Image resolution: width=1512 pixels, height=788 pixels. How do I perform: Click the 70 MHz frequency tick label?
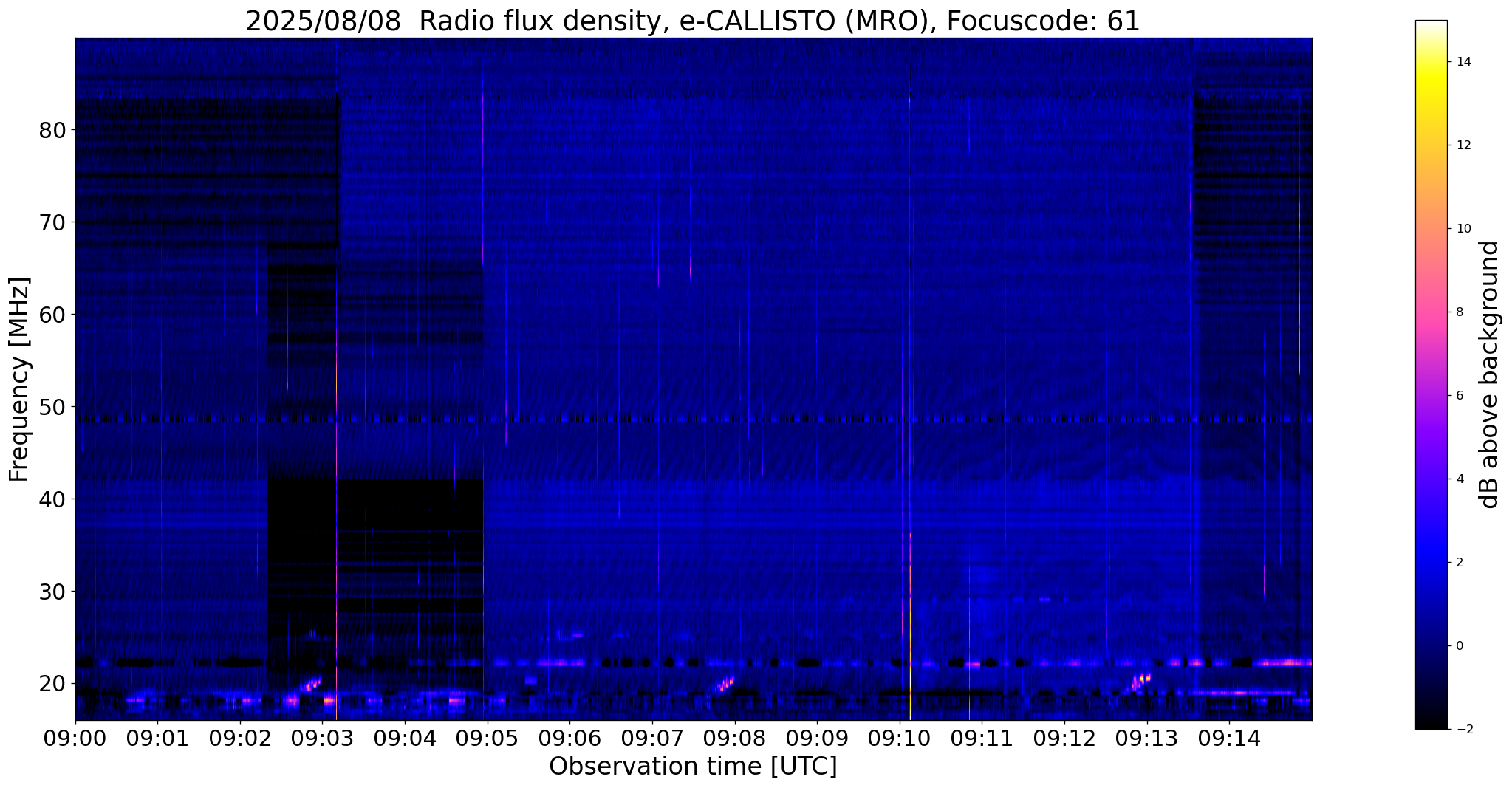tap(52, 222)
